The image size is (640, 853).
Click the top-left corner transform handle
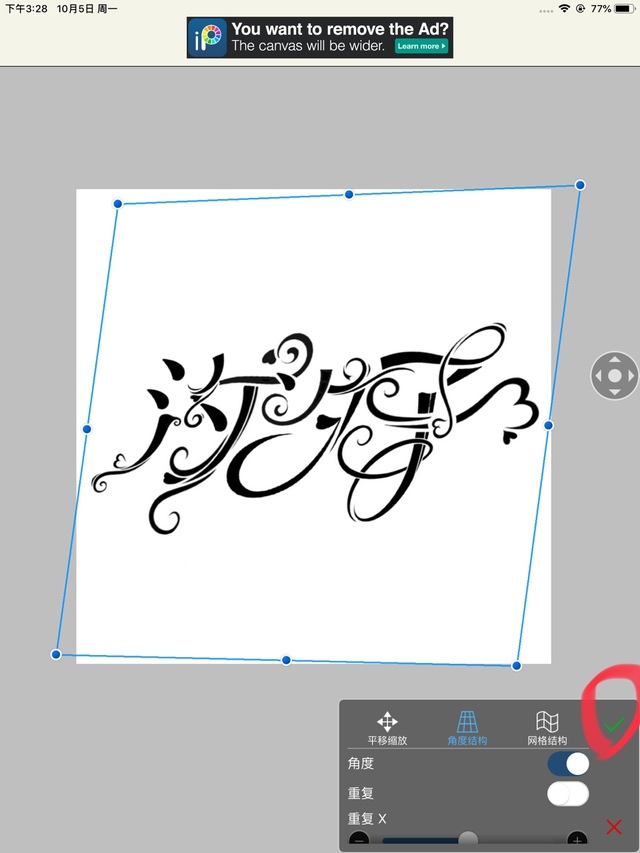pos(118,204)
